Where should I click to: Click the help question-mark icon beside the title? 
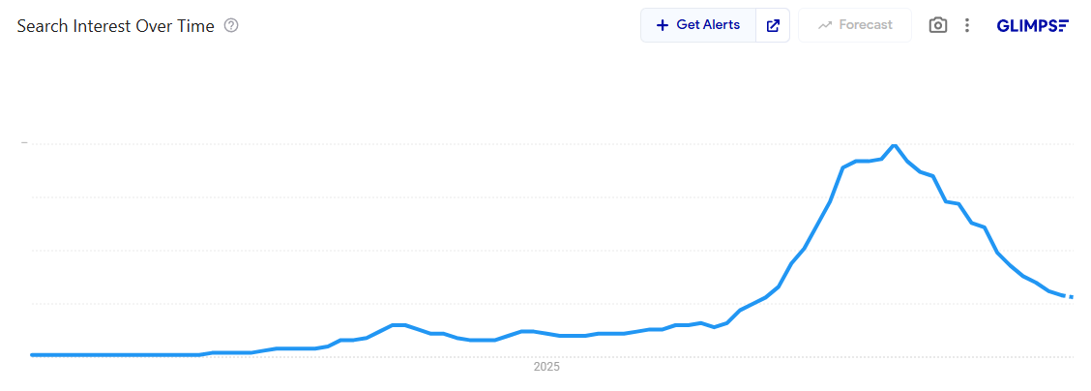231,26
